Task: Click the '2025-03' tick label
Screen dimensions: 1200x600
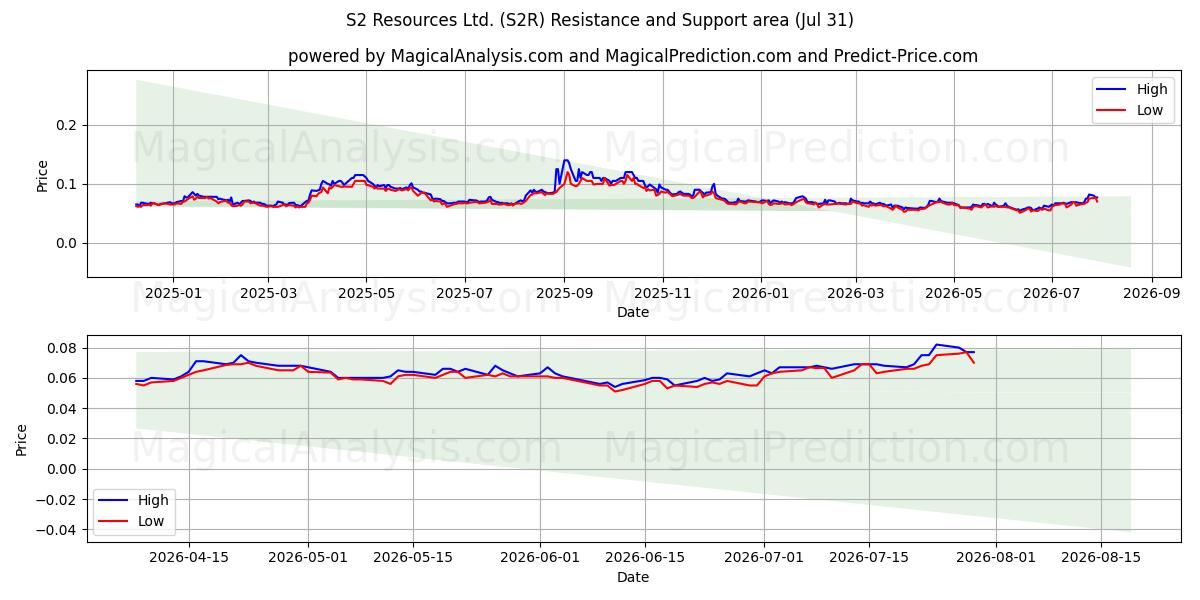Action: (x=268, y=293)
